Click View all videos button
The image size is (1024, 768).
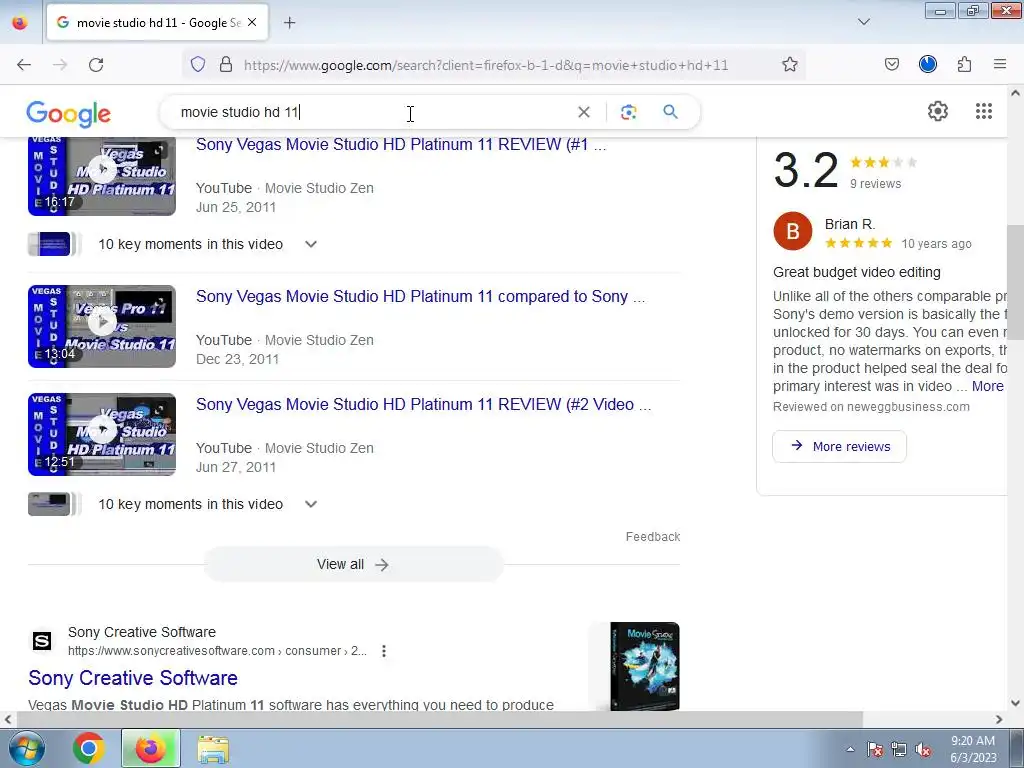[353, 564]
